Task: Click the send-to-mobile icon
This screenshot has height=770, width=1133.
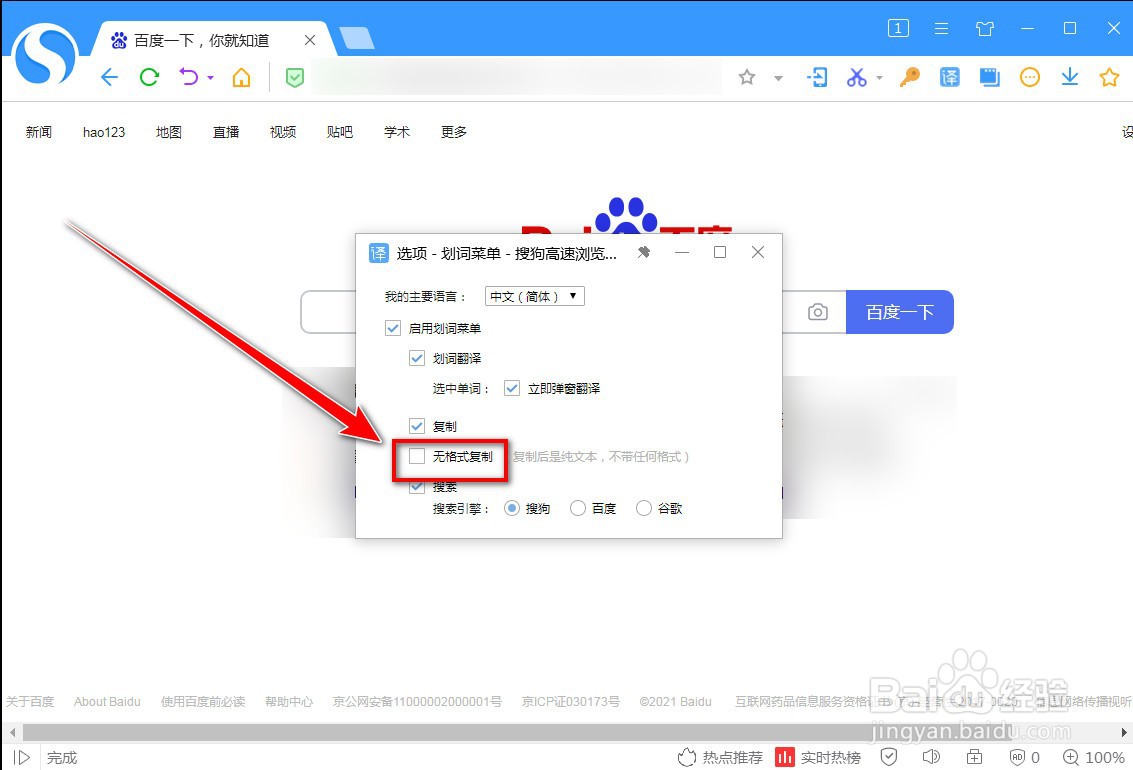Action: (x=818, y=77)
